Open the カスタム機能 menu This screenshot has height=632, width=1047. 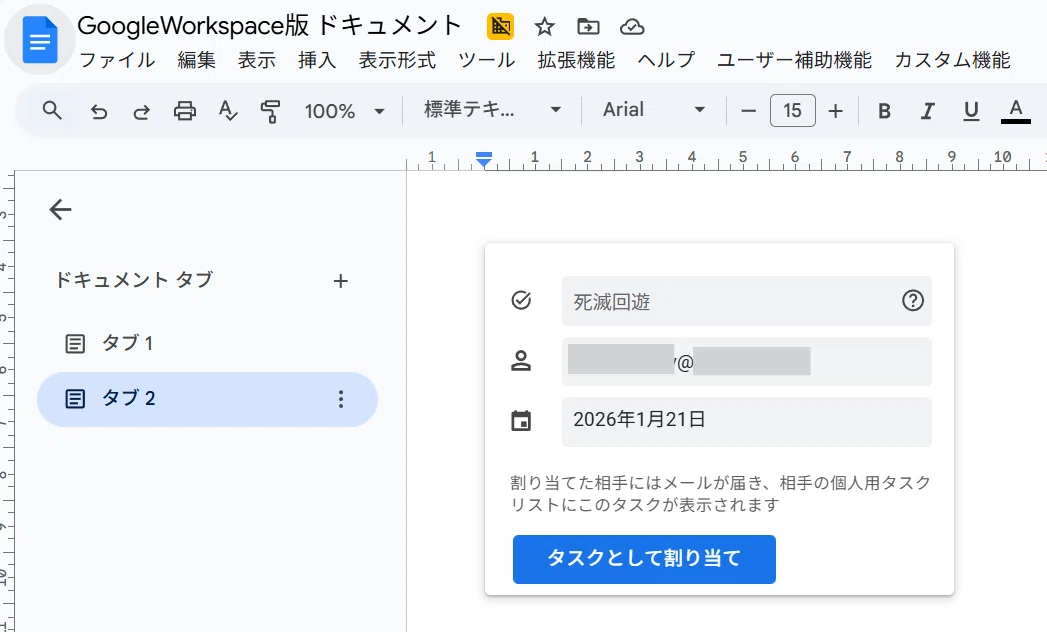[x=952, y=60]
